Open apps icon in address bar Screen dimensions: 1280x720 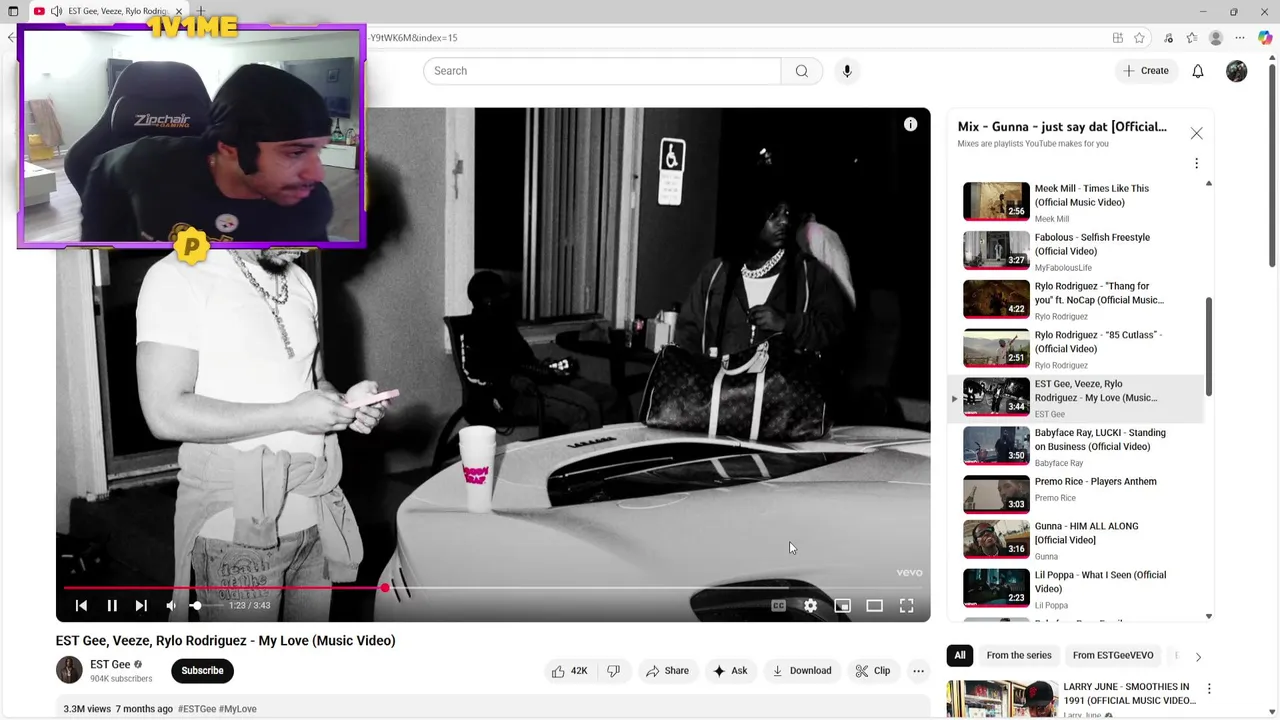[1117, 38]
